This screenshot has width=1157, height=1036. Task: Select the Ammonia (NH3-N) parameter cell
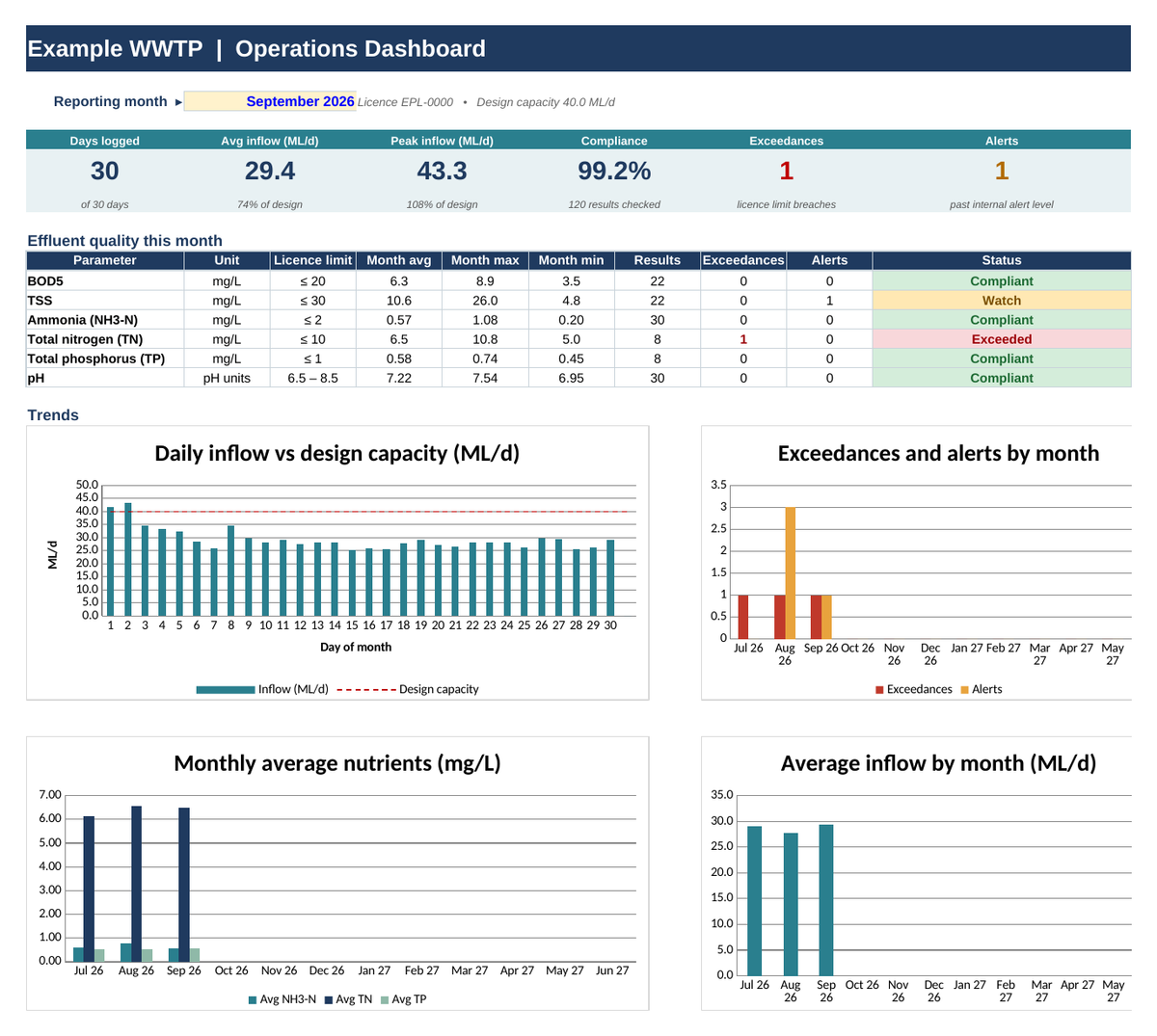tap(105, 320)
